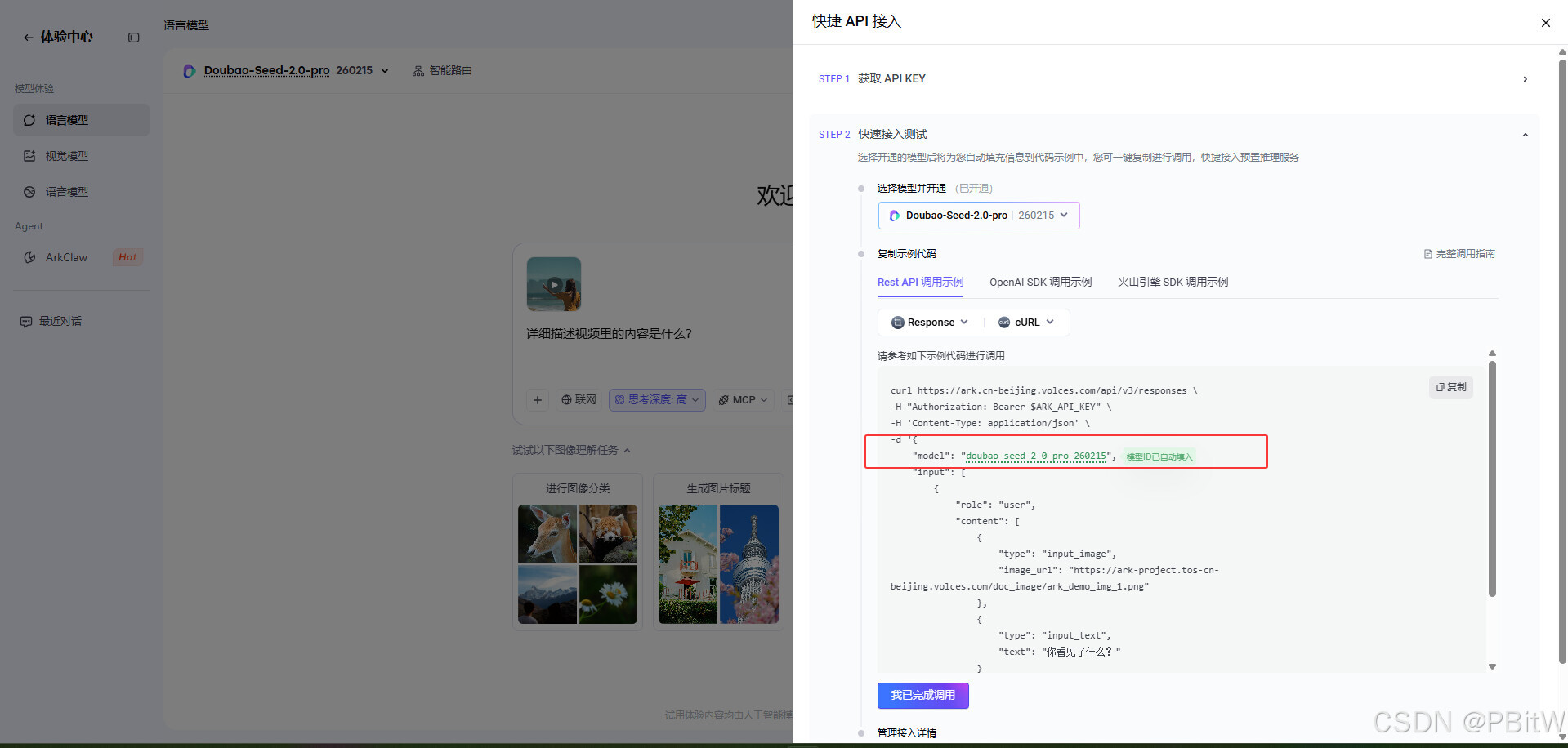
Task: Click the 复制 copy code button
Action: (x=1451, y=387)
